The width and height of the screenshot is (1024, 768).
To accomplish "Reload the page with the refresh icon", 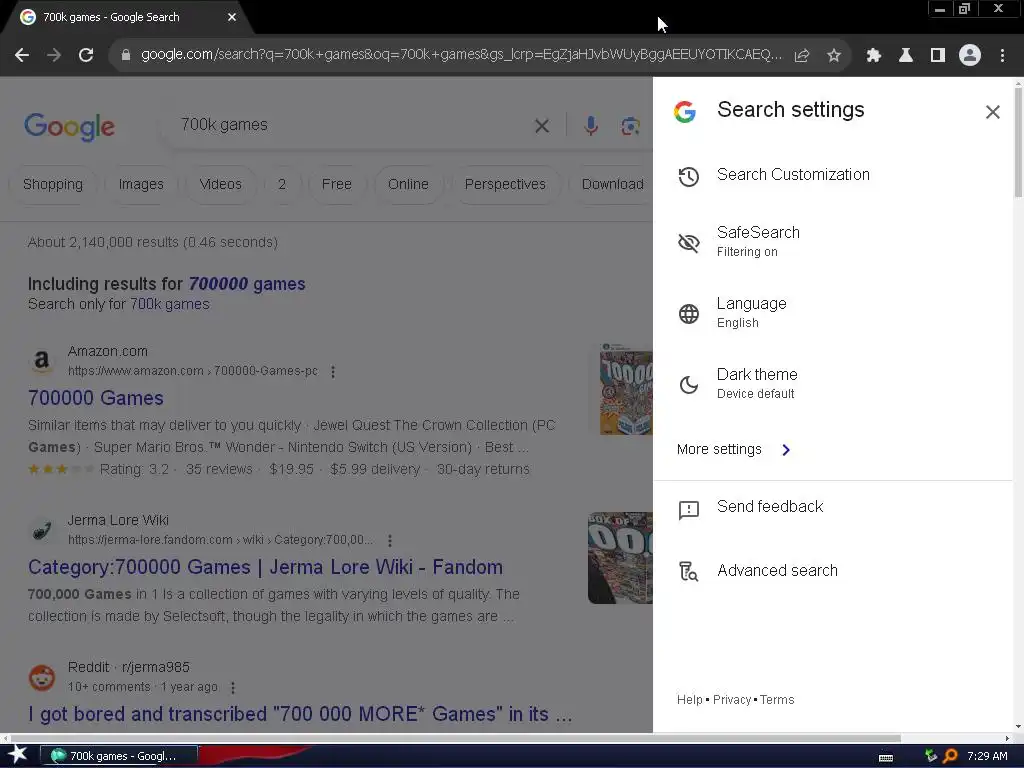I will pyautogui.click(x=86, y=56).
